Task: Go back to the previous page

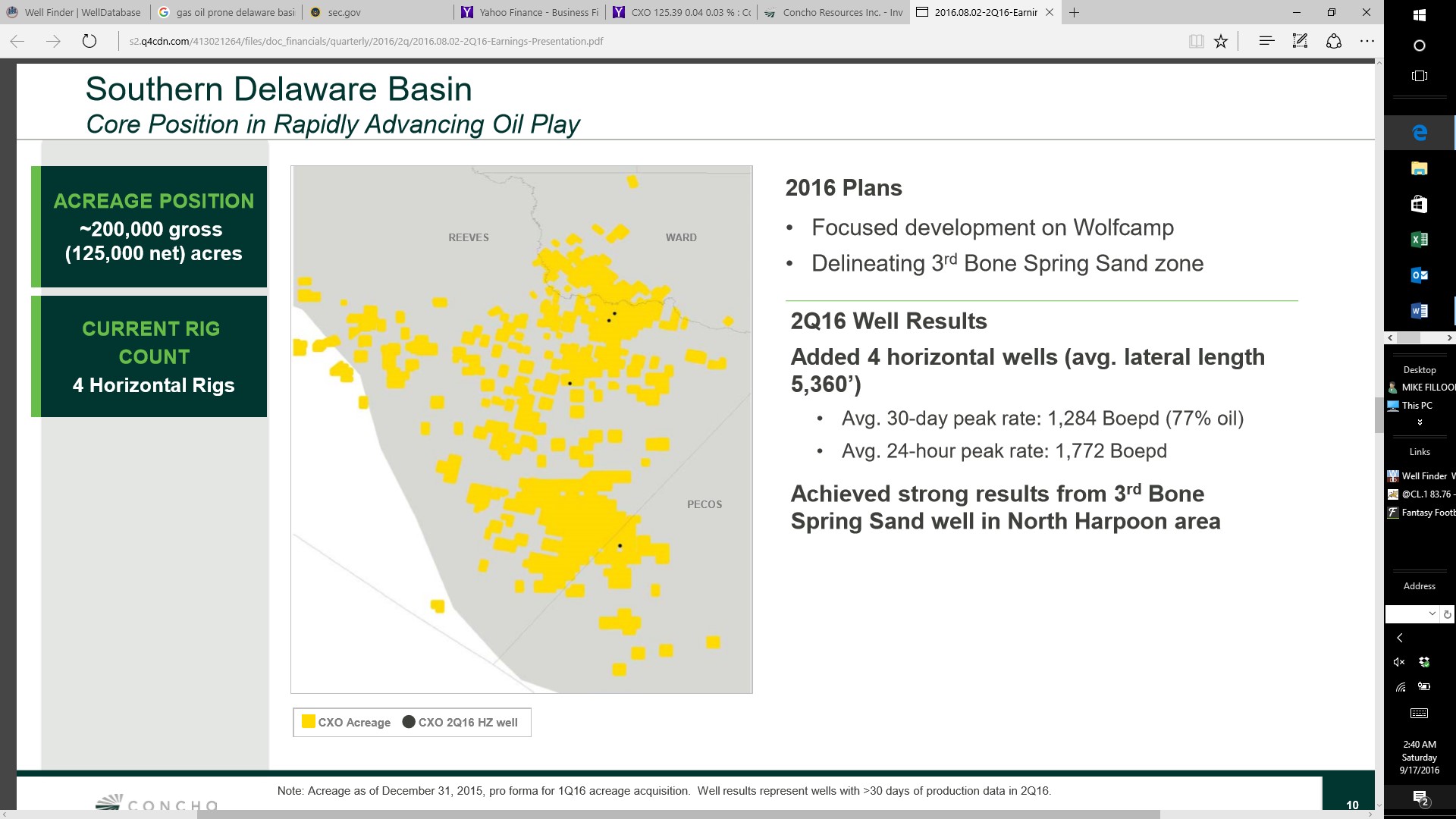Action: pyautogui.click(x=17, y=41)
